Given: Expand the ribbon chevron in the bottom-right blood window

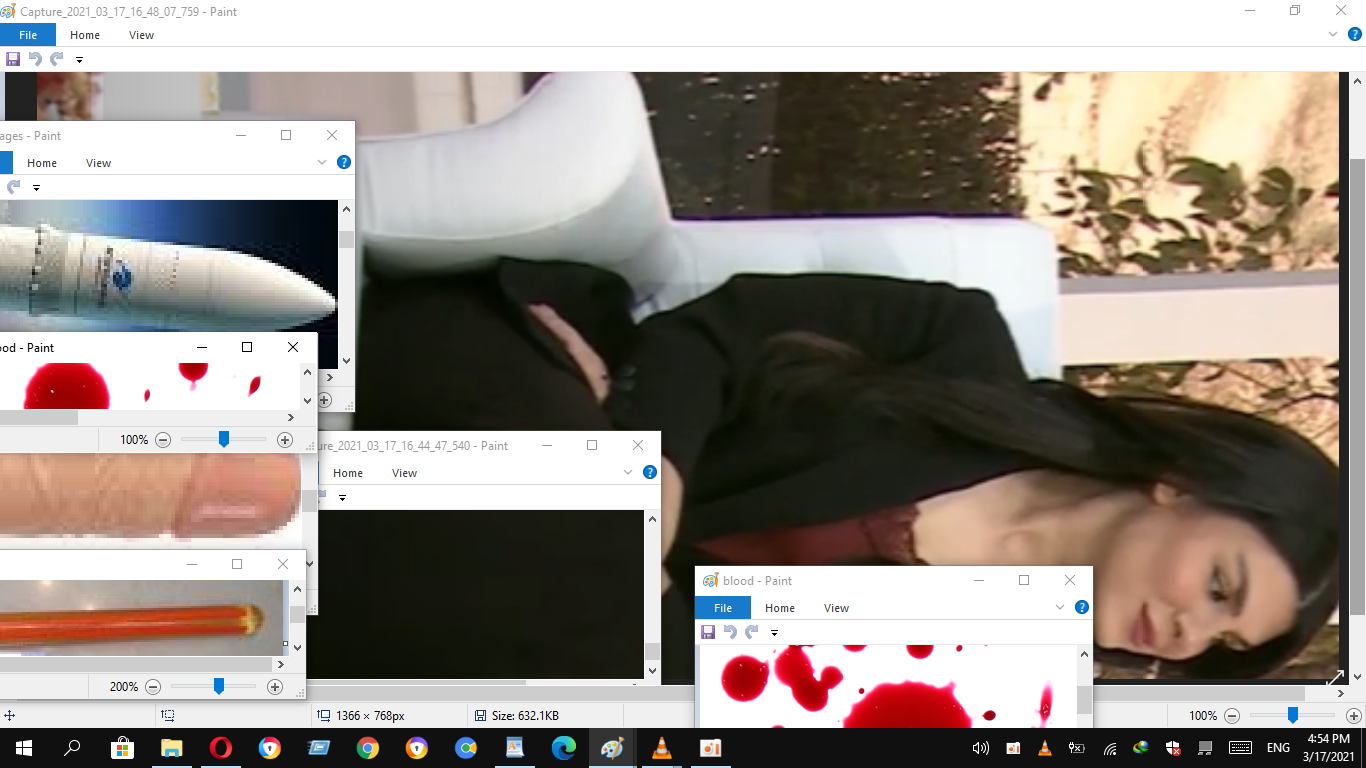Looking at the screenshot, I should [x=1060, y=607].
